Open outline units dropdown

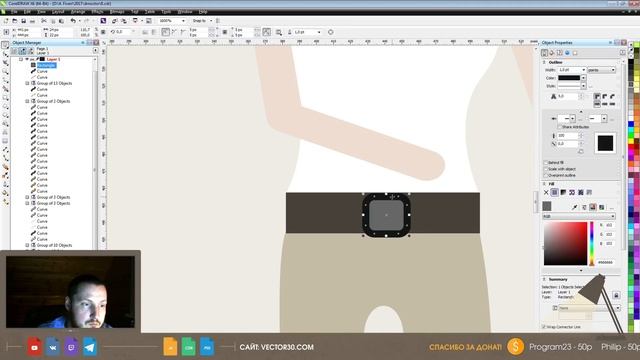[x=613, y=70]
